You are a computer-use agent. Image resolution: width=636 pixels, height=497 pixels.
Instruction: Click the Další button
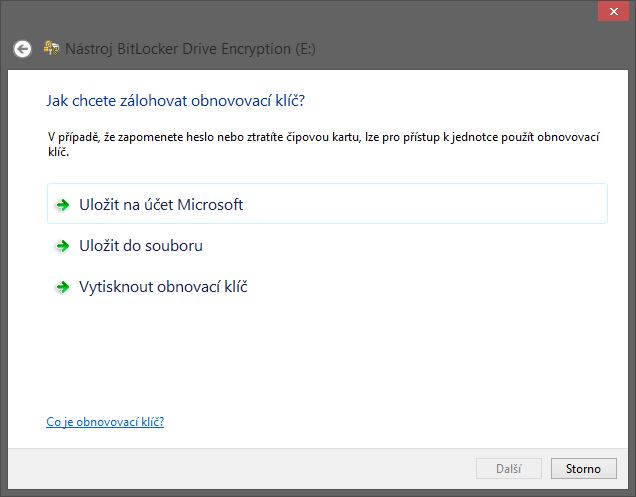click(x=509, y=469)
